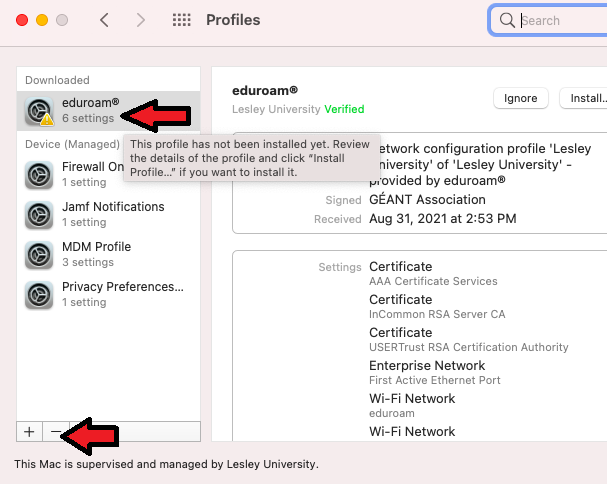Click the Downloaded section header

click(57, 80)
